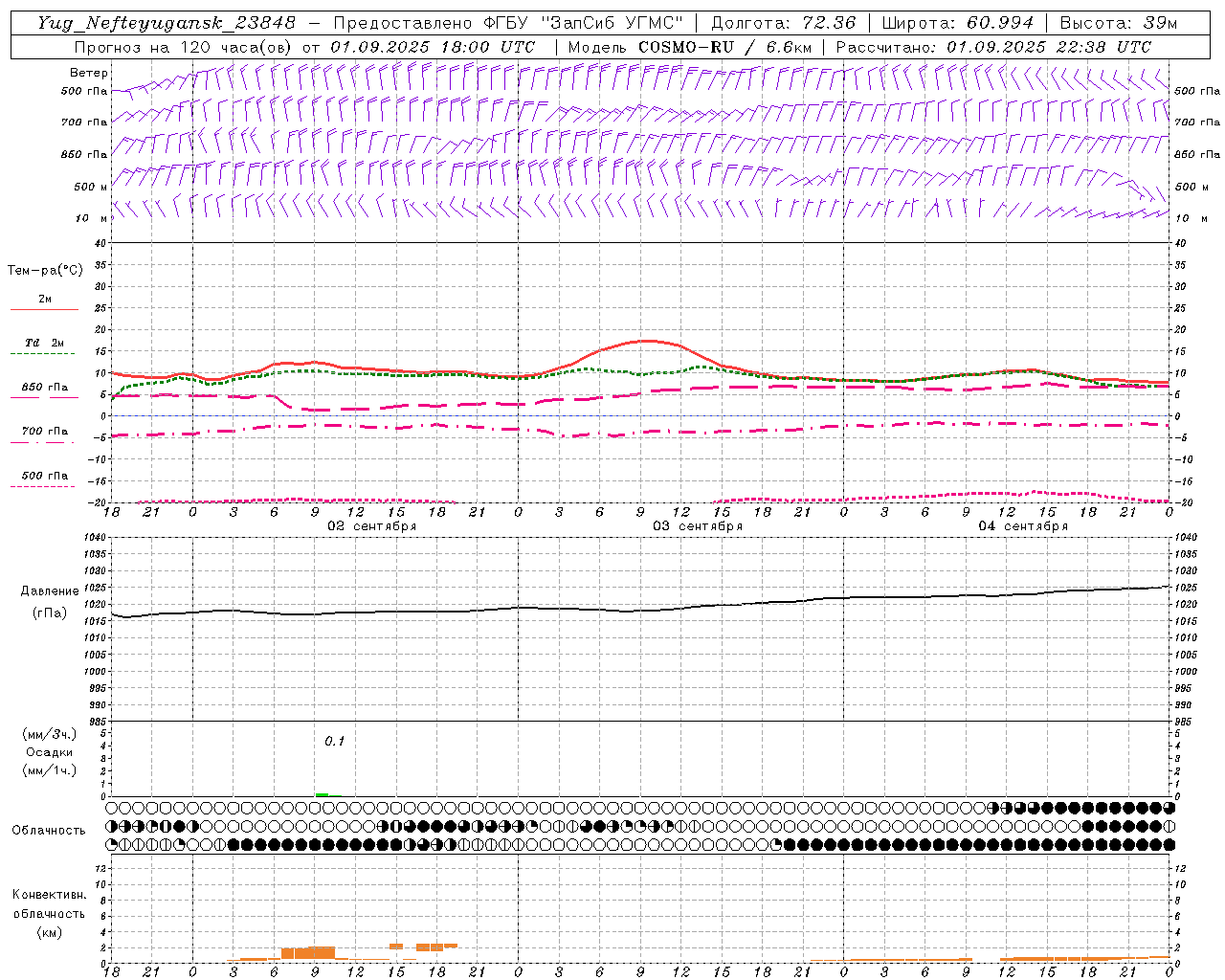1225x980 pixels.
Task: Click the (мм/1ч.) unit label
Action: click(x=50, y=770)
